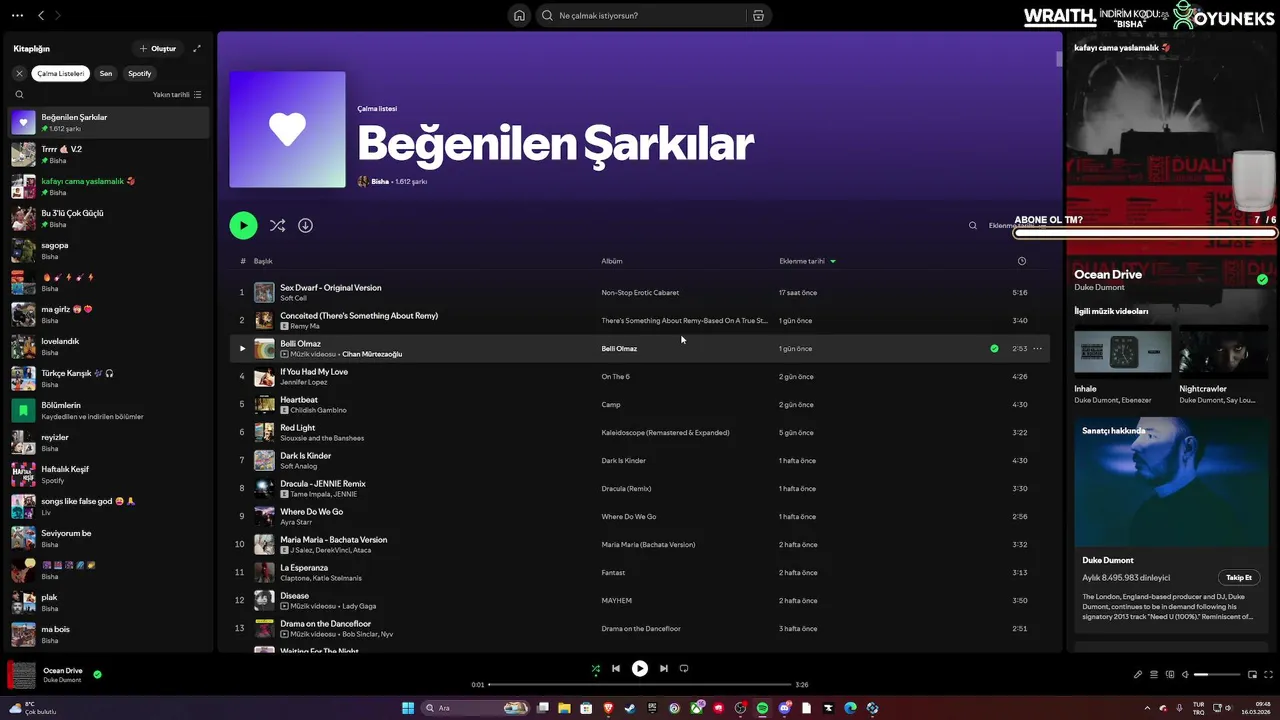1280x720 pixels.
Task: Select the Spotify filter chip
Action: (x=140, y=73)
